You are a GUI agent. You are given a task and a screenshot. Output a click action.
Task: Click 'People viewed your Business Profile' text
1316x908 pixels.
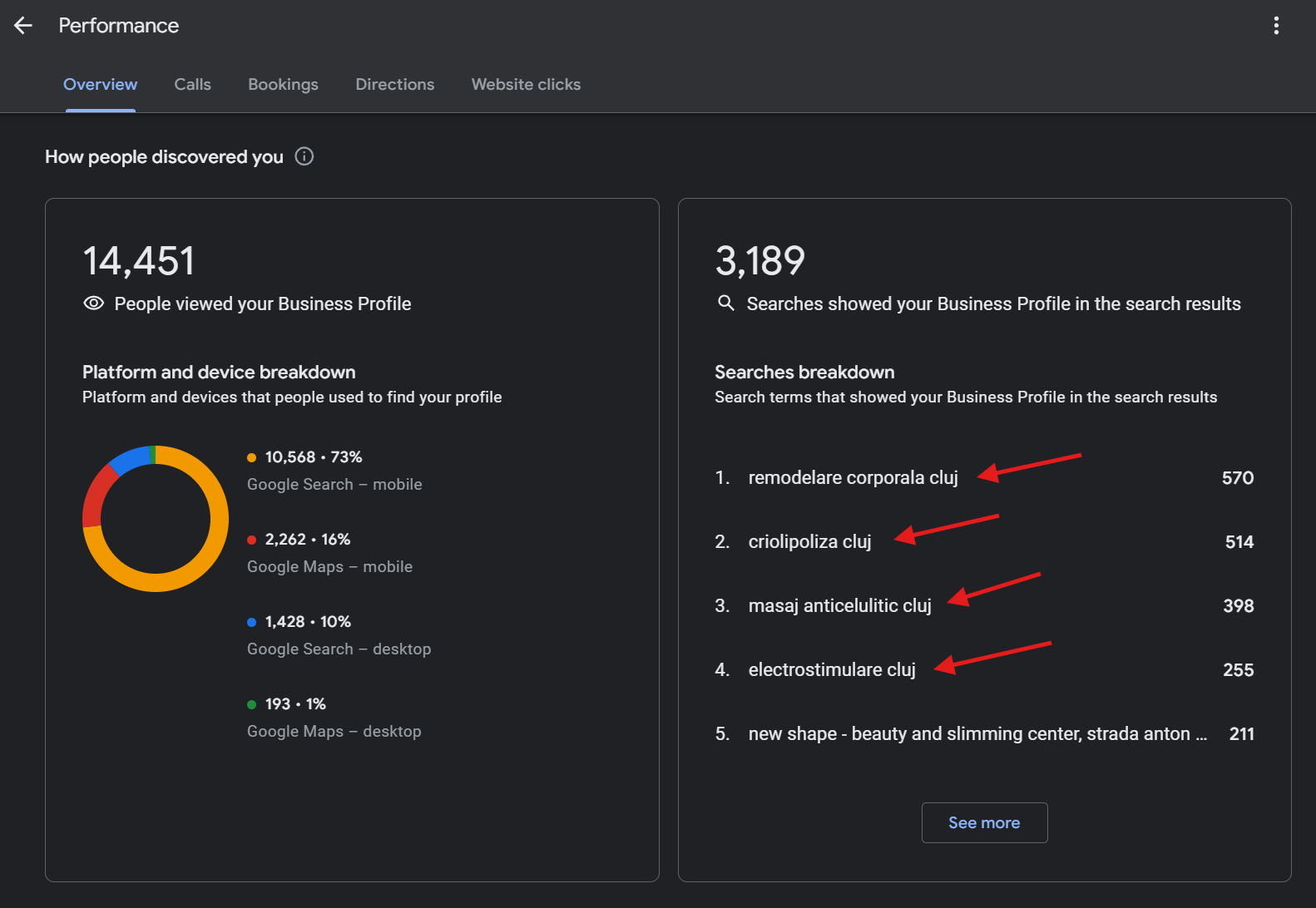(263, 303)
